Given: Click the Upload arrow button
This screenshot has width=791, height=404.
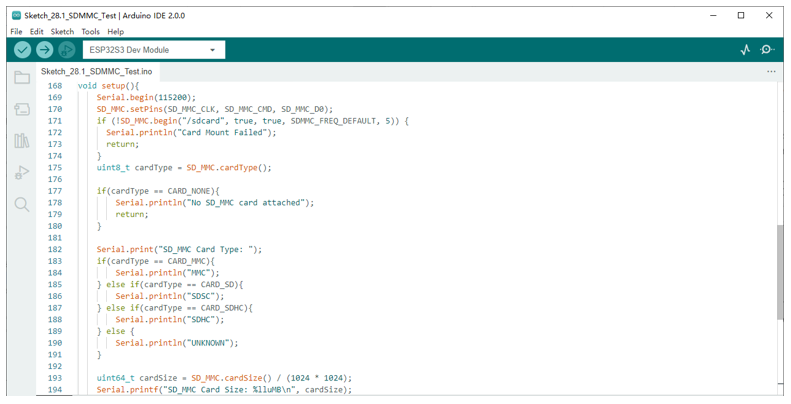Looking at the screenshot, I should [44, 49].
